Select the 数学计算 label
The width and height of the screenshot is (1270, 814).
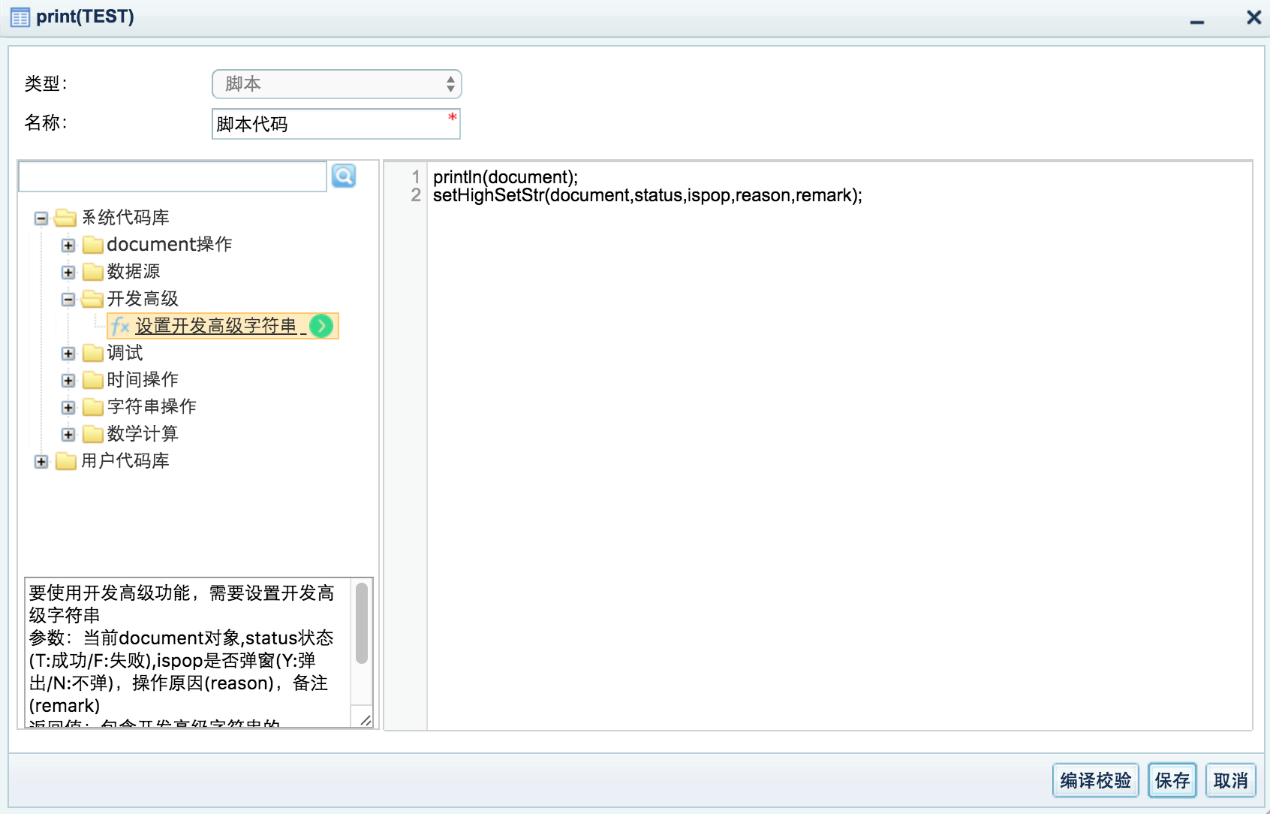[x=142, y=434]
